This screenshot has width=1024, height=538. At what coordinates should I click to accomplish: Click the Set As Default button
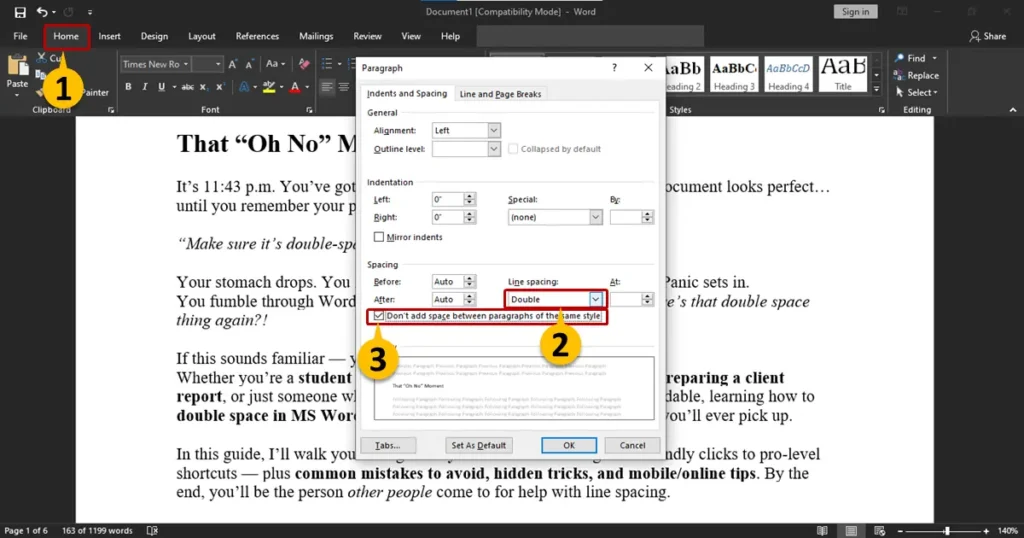pyautogui.click(x=479, y=445)
